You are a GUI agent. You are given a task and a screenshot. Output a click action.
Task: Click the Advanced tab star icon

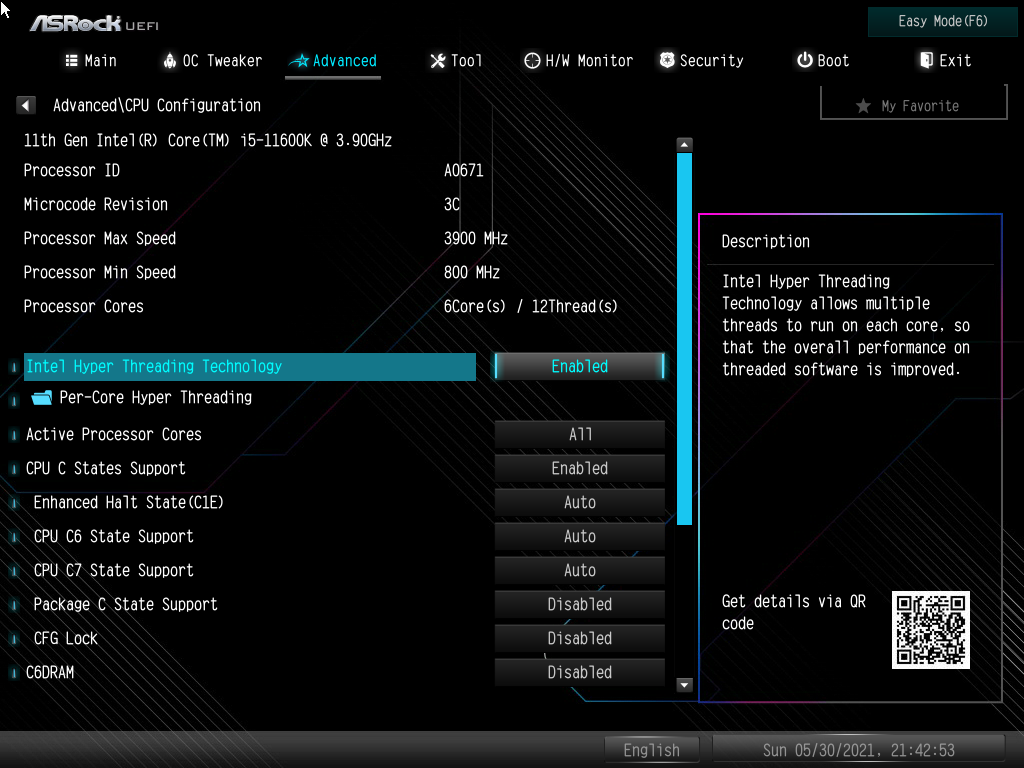(x=300, y=61)
